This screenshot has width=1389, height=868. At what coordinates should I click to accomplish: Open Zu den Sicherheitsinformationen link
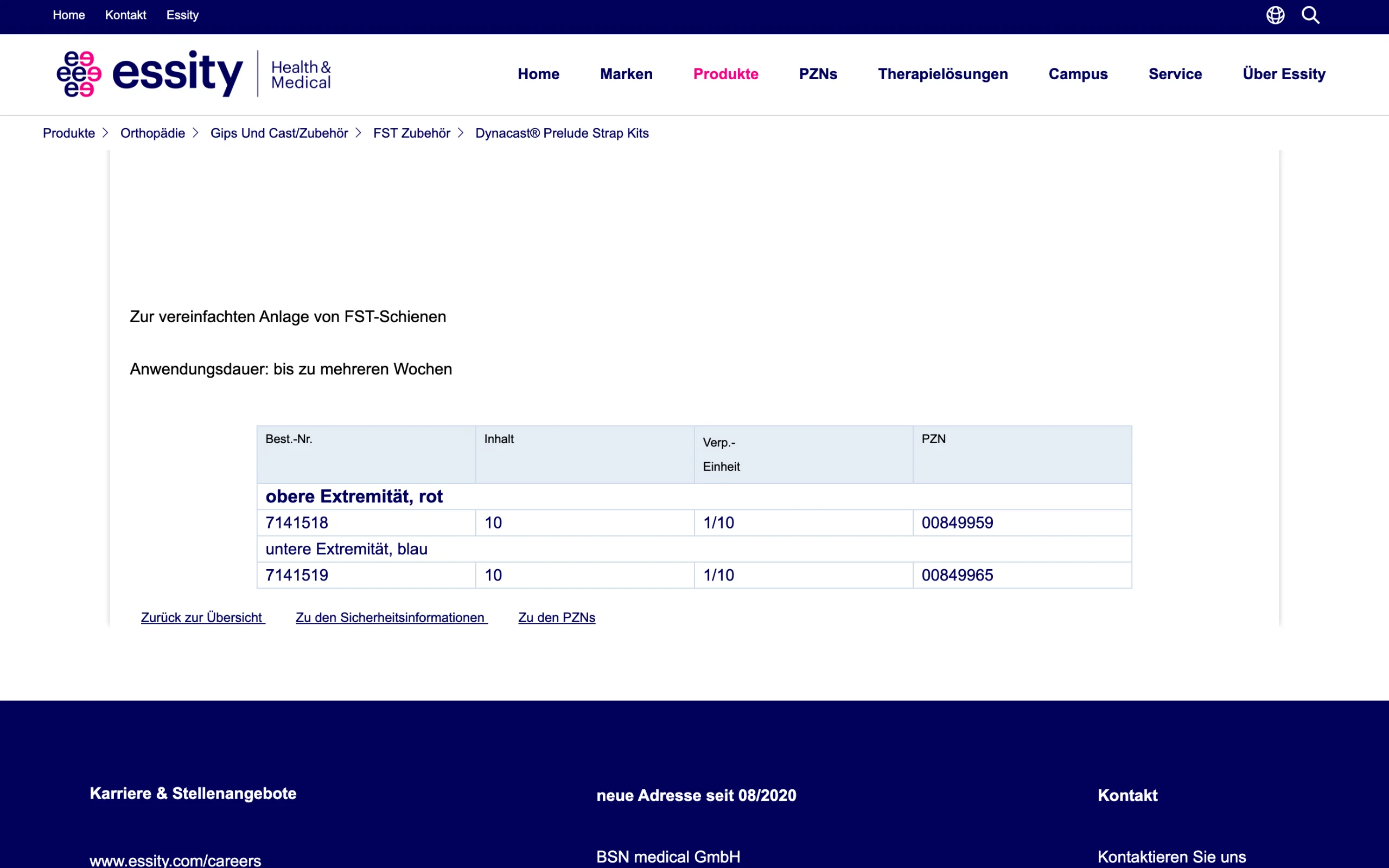pos(391,618)
